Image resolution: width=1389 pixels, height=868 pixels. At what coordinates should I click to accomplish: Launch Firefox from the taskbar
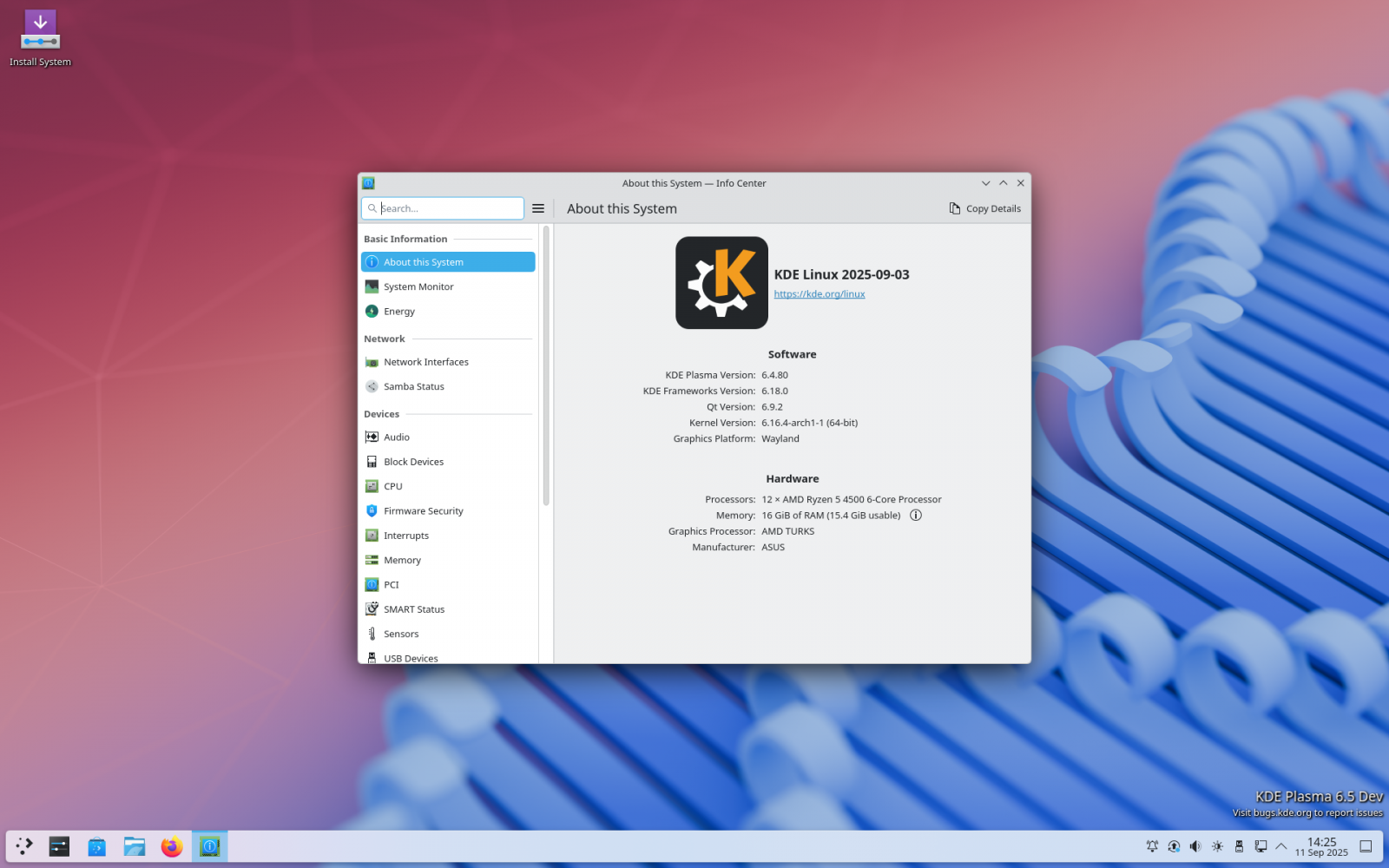(172, 845)
